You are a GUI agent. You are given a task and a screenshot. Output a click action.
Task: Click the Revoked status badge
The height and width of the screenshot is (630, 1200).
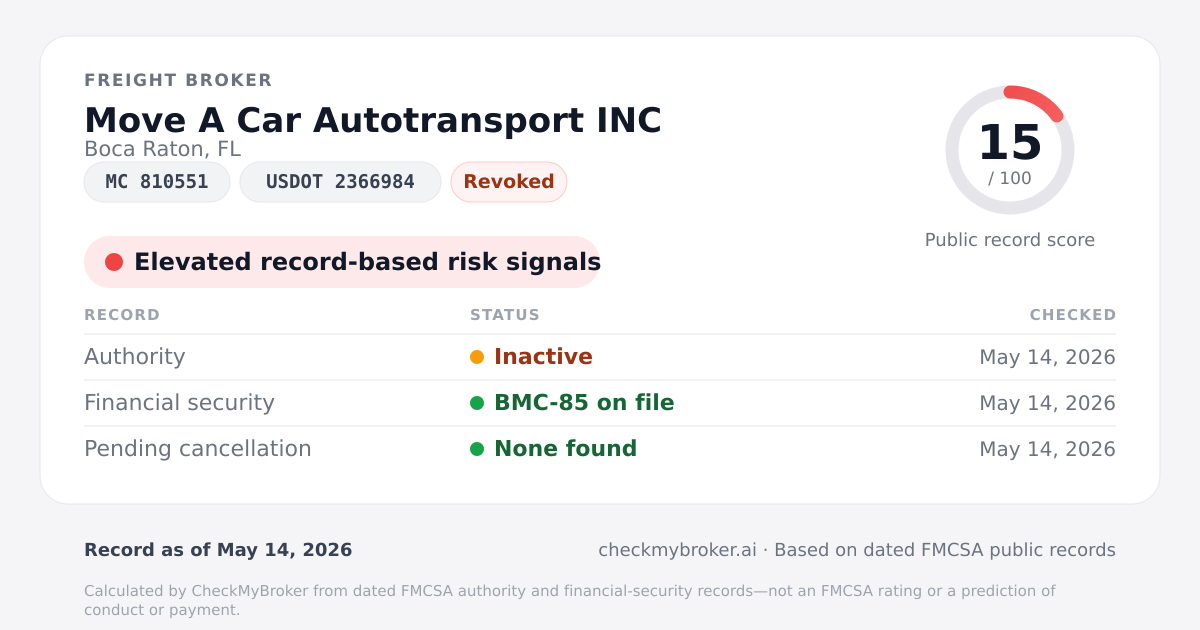point(509,182)
